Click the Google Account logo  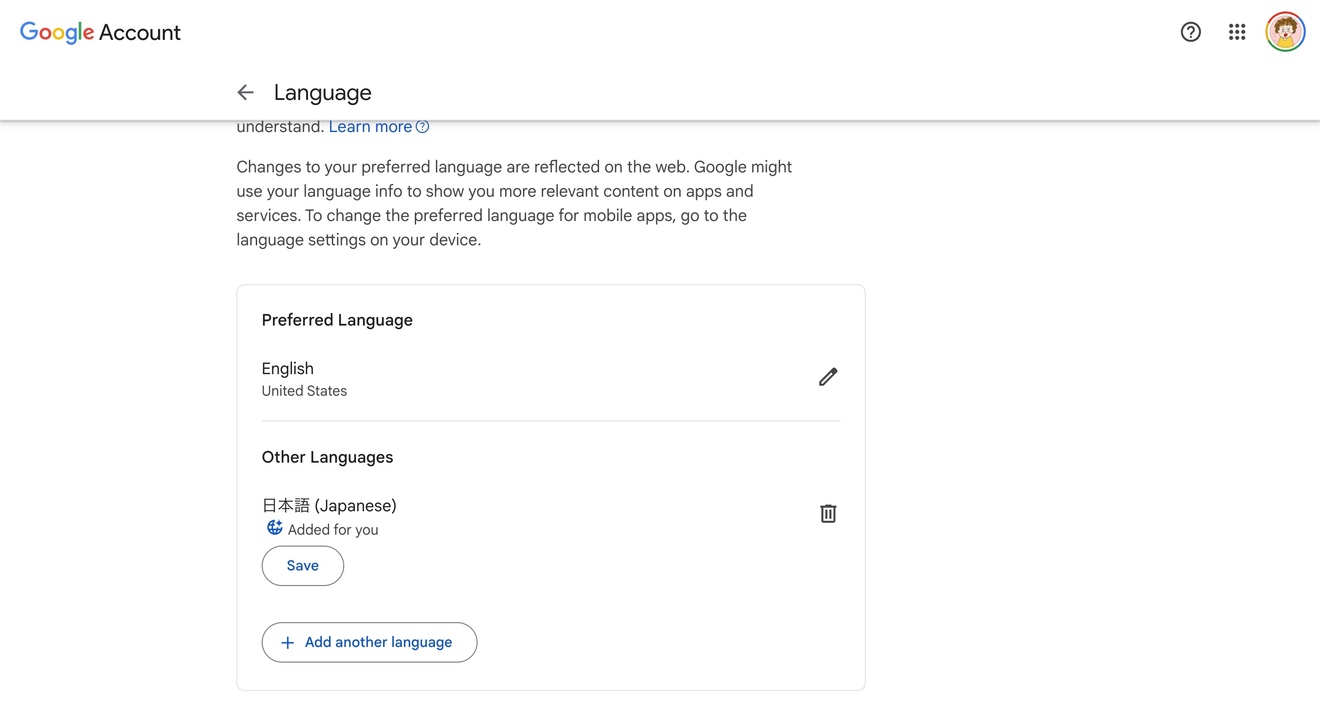click(x=100, y=32)
